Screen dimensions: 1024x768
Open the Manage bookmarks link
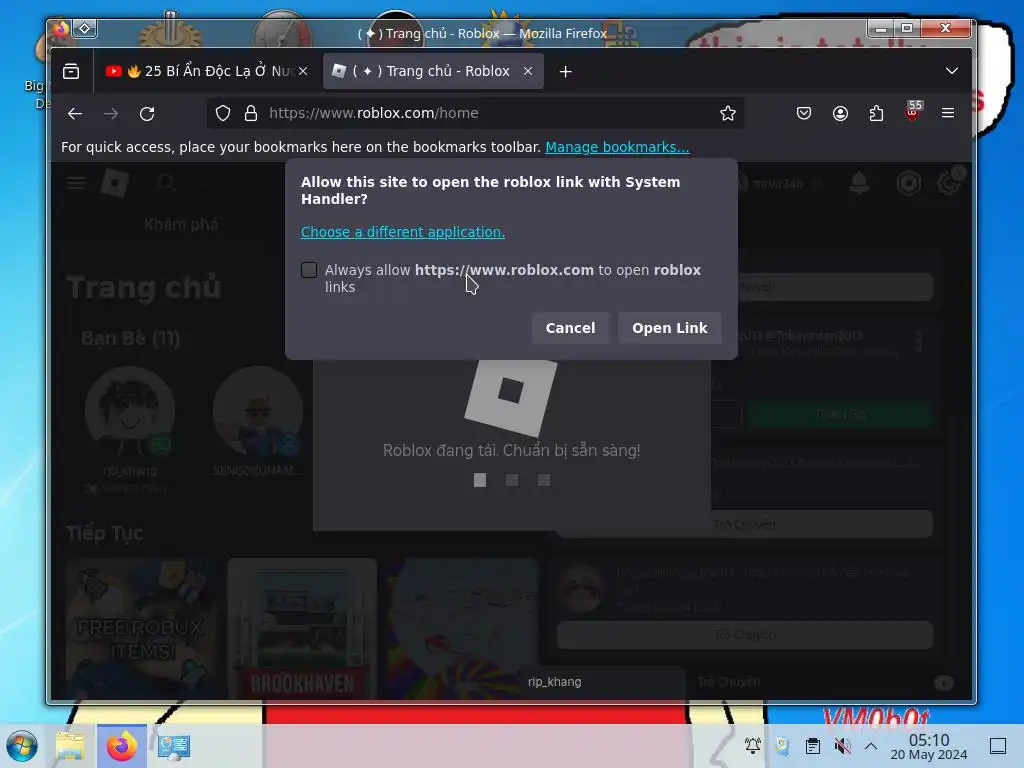tap(617, 147)
